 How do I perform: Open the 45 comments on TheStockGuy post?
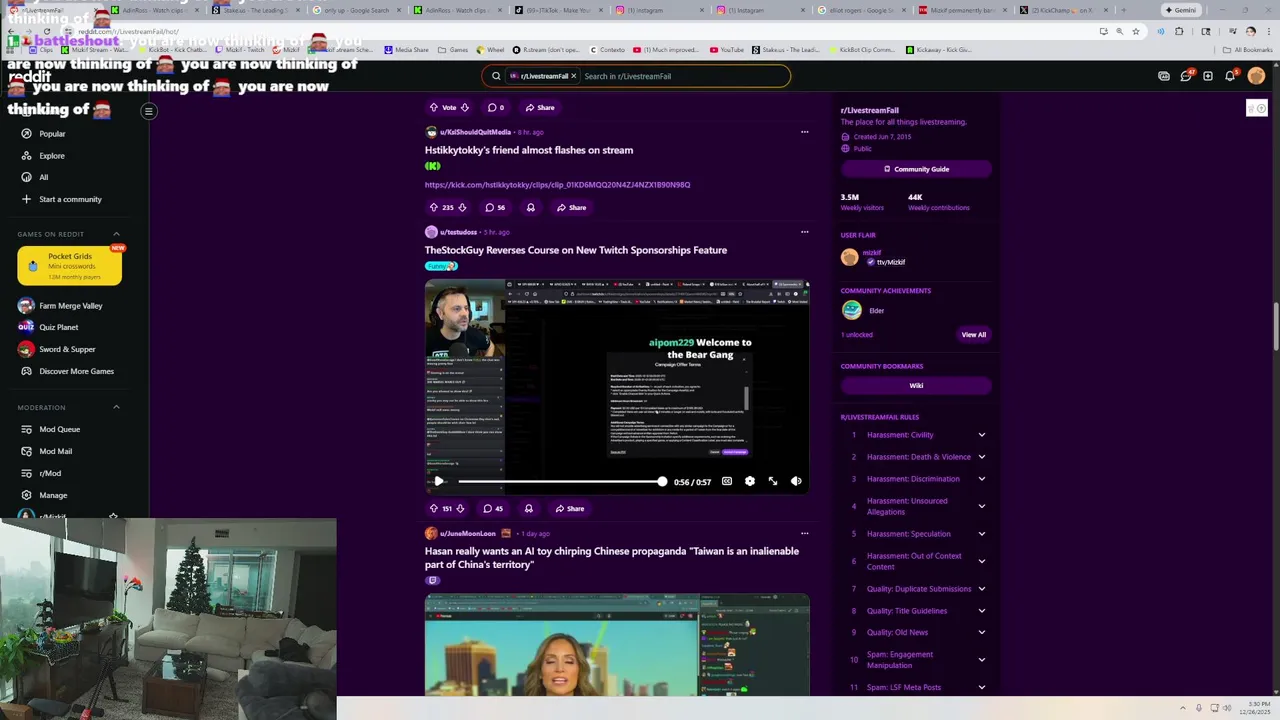(493, 508)
